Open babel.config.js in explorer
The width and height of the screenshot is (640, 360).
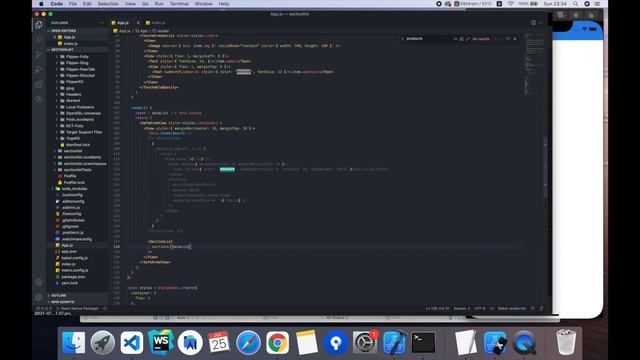(x=74, y=258)
